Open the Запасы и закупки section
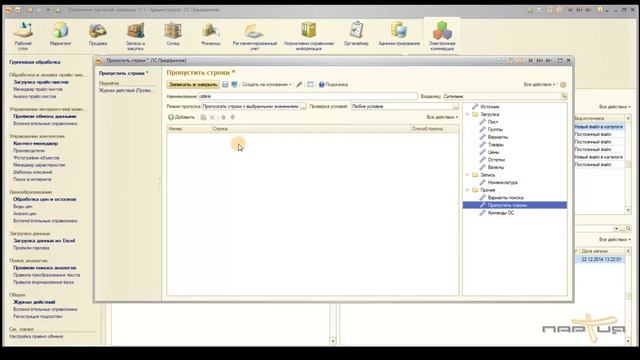 coord(136,36)
